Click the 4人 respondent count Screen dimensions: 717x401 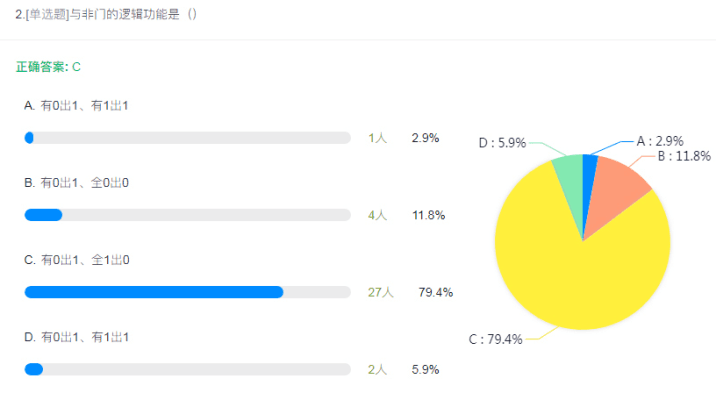click(377, 215)
